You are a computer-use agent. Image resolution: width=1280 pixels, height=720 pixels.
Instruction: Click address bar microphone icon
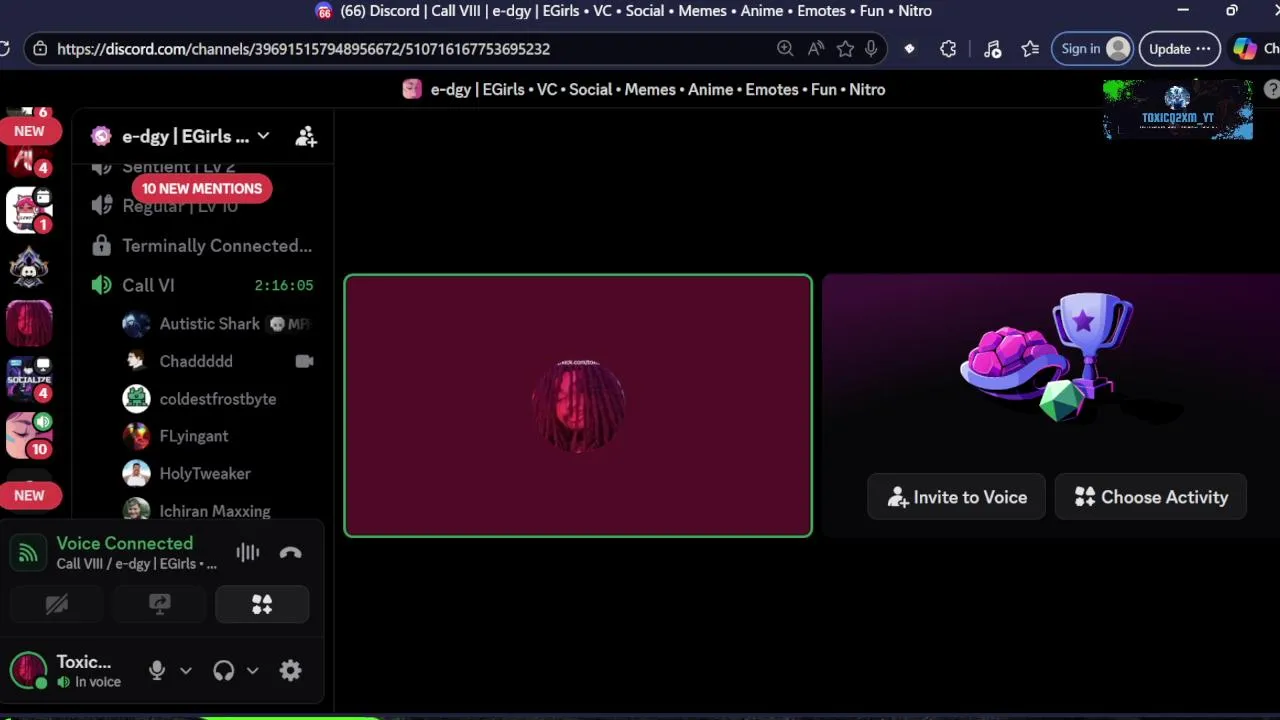point(872,49)
